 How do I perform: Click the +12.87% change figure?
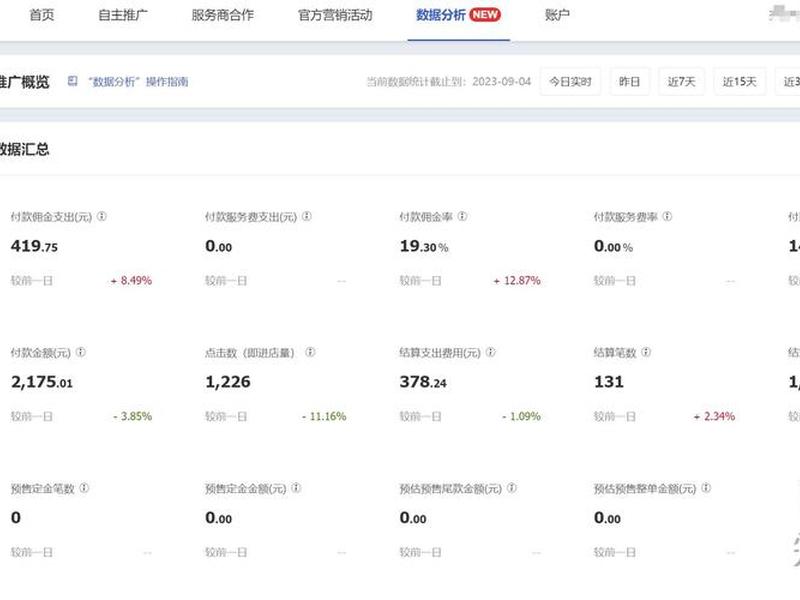pos(517,281)
